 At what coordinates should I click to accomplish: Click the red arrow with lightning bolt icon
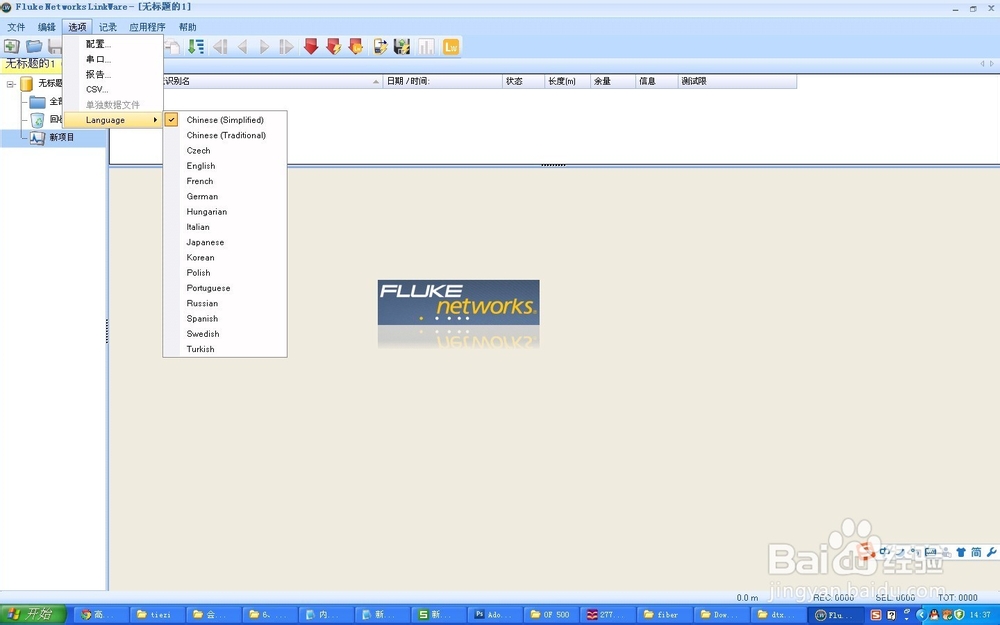coord(334,47)
